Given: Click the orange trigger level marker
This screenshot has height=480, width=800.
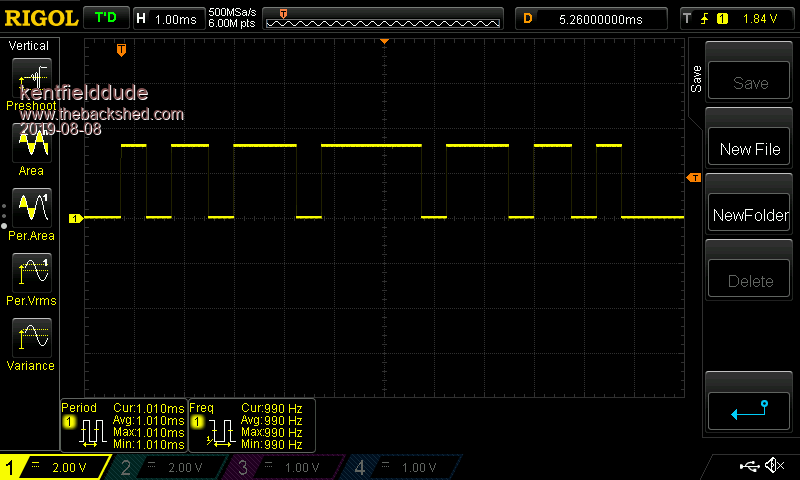Looking at the screenshot, I should [693, 178].
